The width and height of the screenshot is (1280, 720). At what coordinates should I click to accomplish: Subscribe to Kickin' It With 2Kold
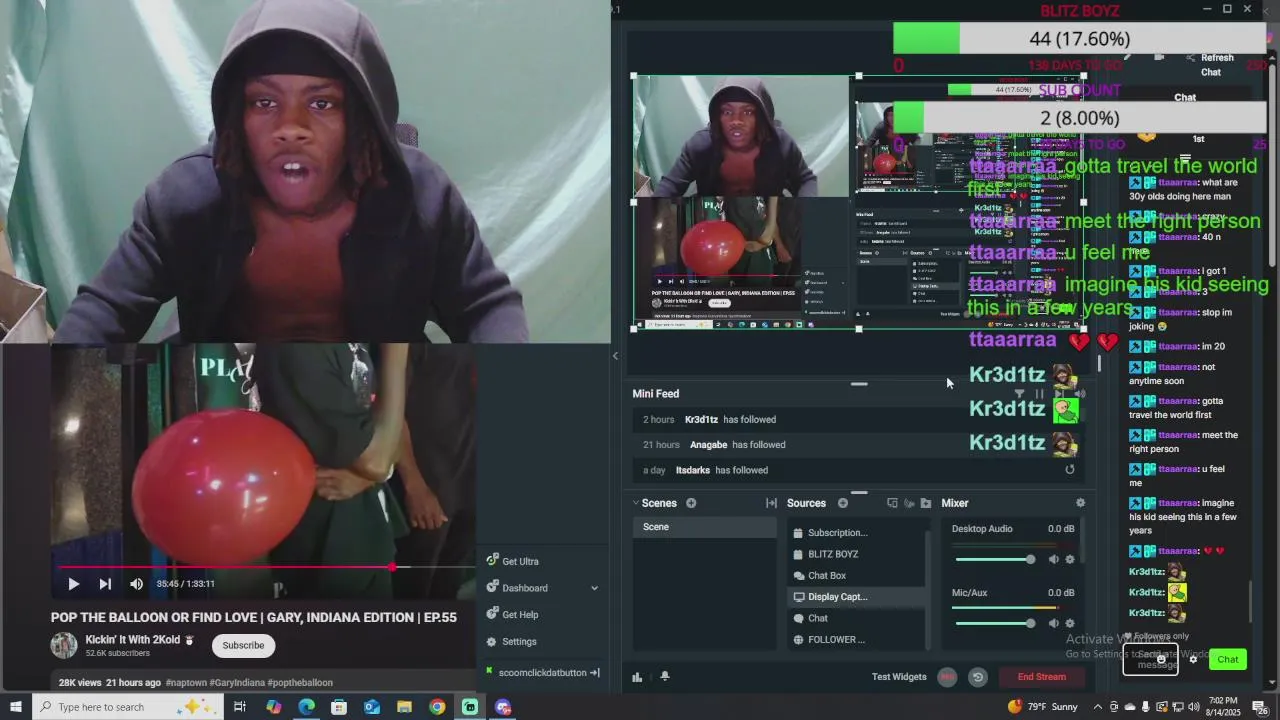(243, 645)
